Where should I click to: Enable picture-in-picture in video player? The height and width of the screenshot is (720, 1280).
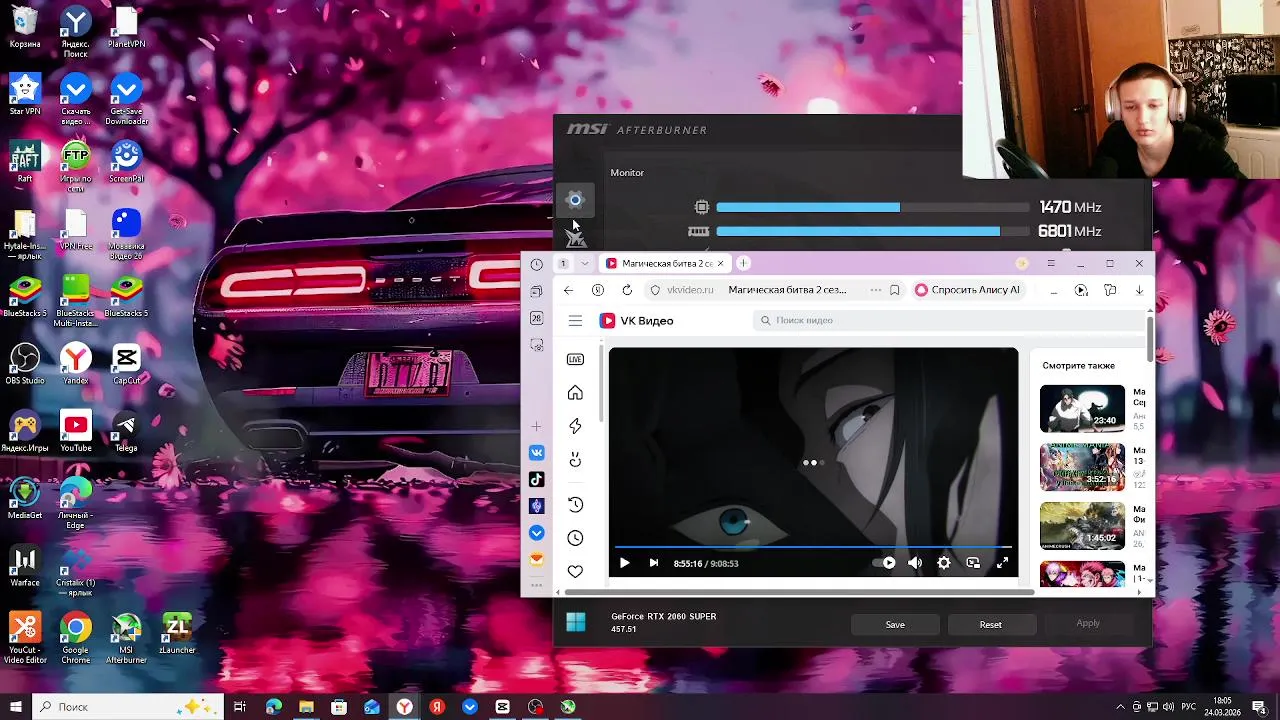(973, 563)
